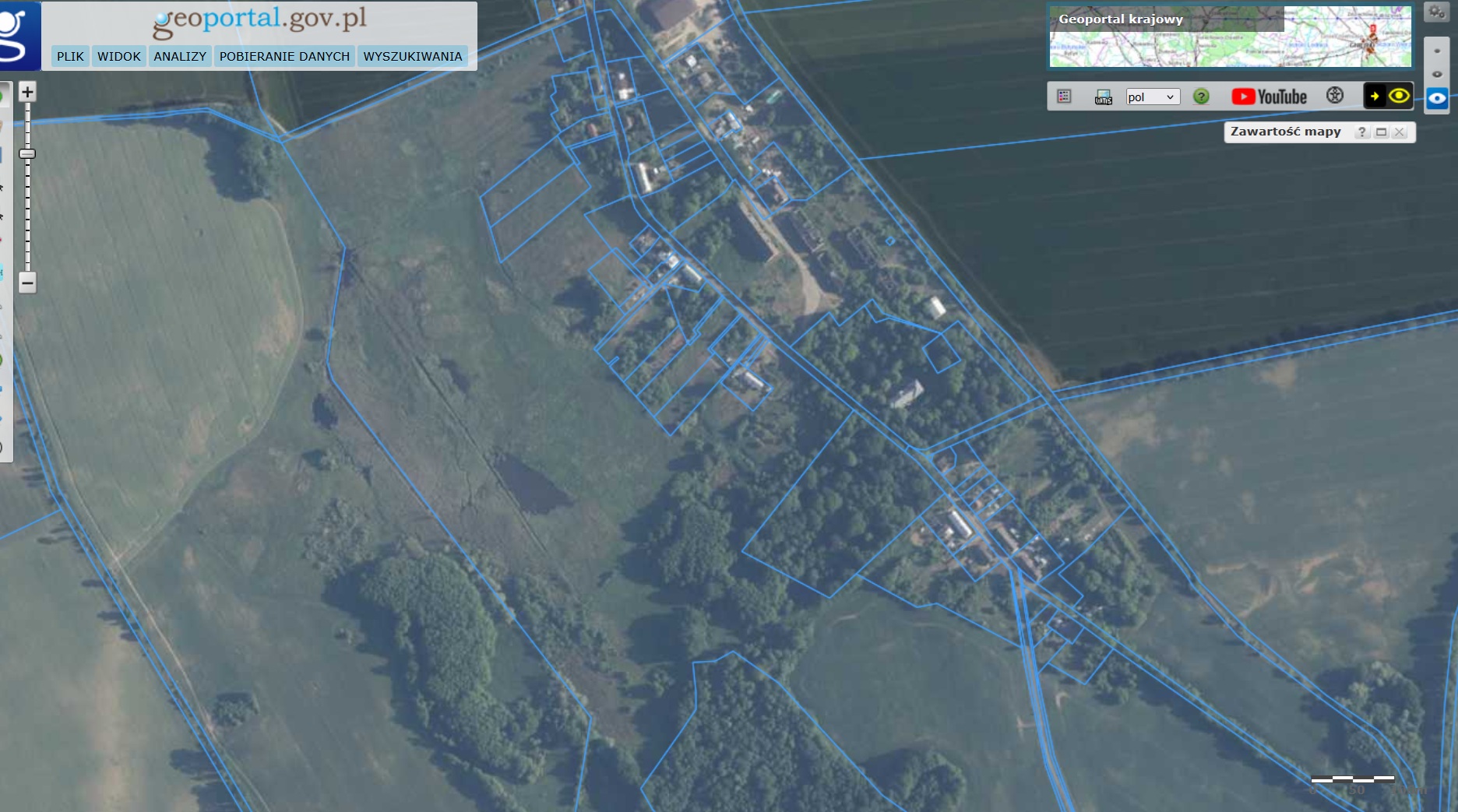
Task: Click the zoom in plus button
Action: [27, 93]
